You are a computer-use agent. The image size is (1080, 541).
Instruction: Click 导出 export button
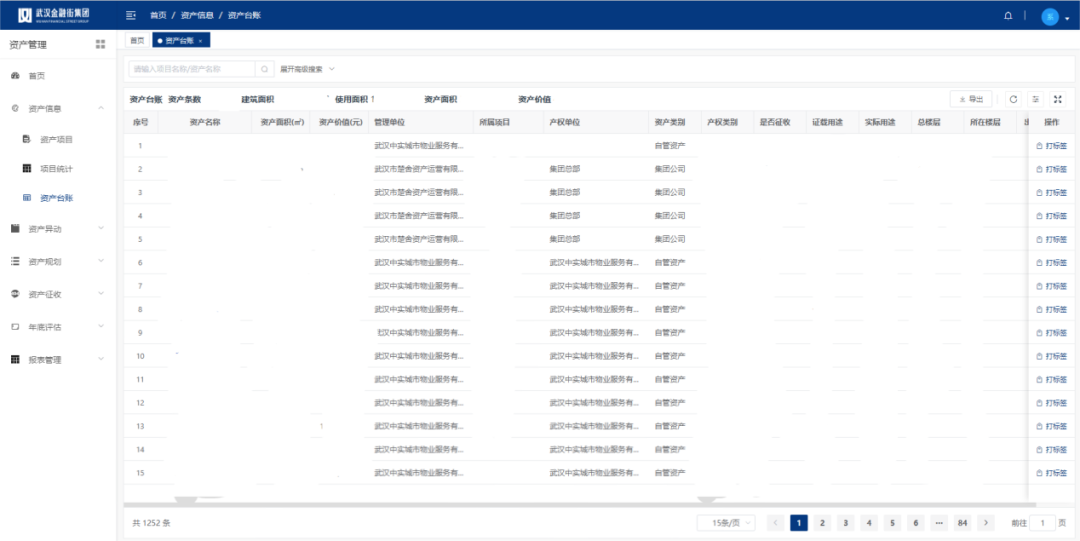point(971,99)
